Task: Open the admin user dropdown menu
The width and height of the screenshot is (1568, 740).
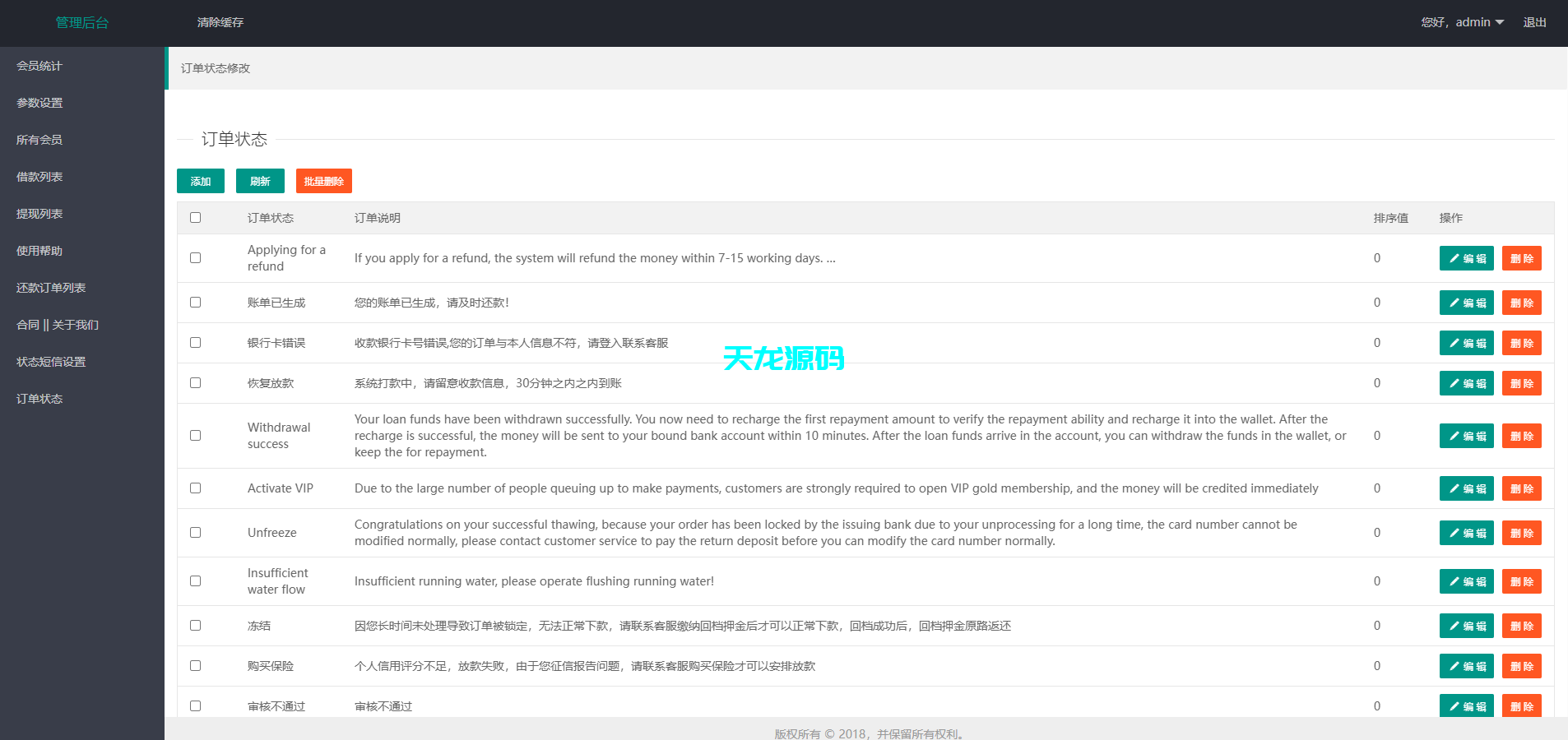Action: pos(1463,22)
